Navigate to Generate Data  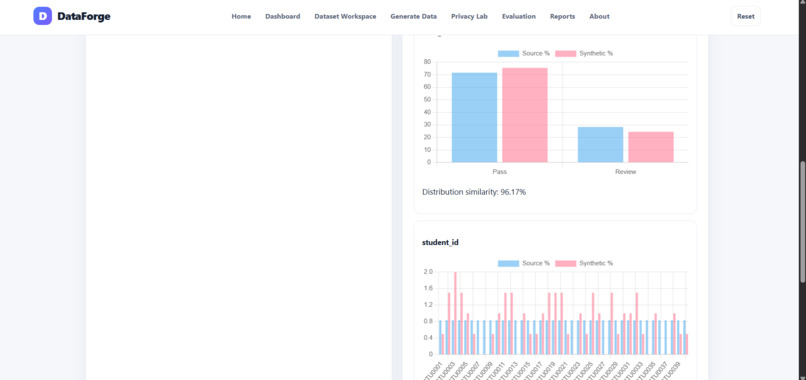click(414, 16)
